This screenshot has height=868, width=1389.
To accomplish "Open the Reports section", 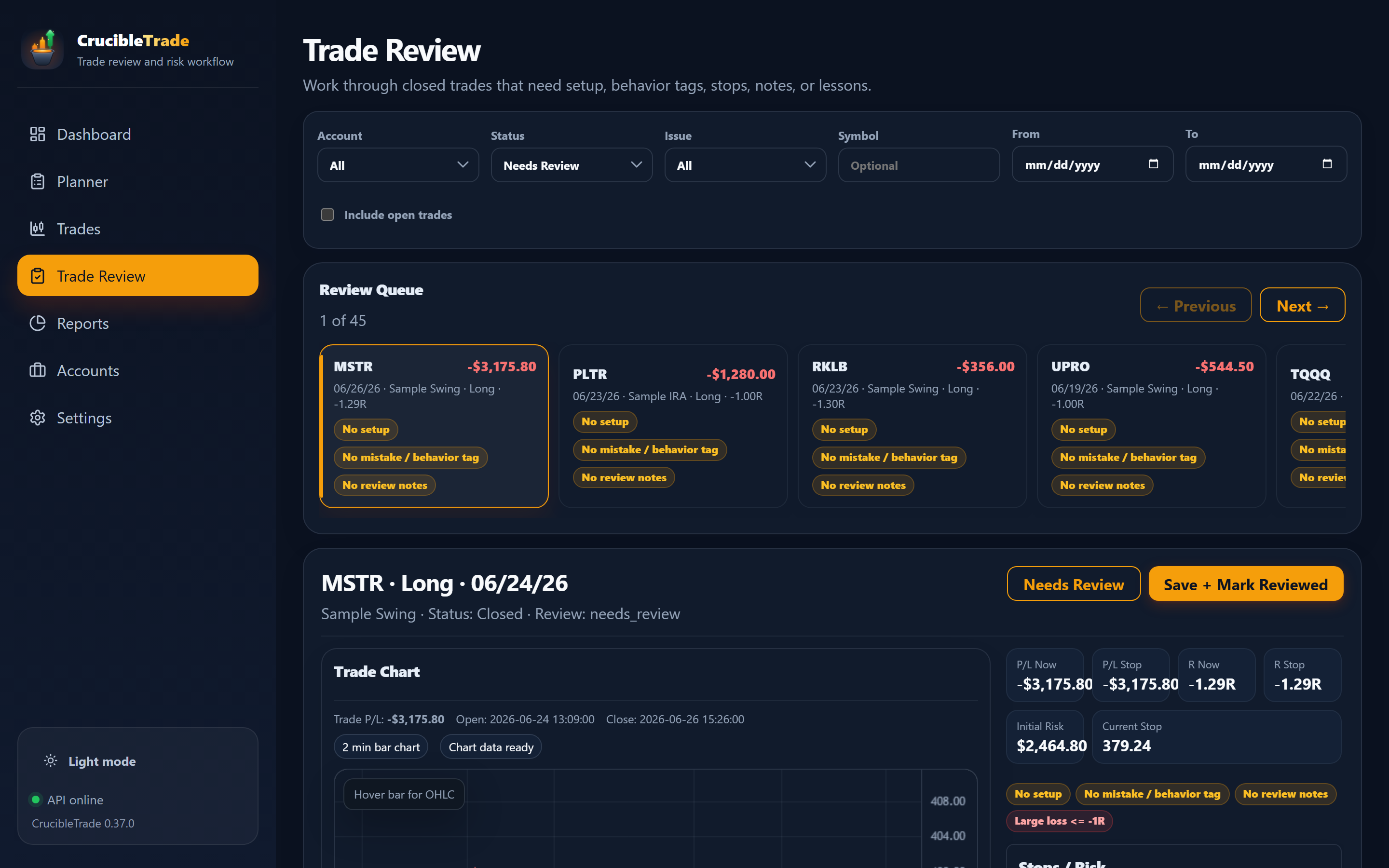I will 138,323.
